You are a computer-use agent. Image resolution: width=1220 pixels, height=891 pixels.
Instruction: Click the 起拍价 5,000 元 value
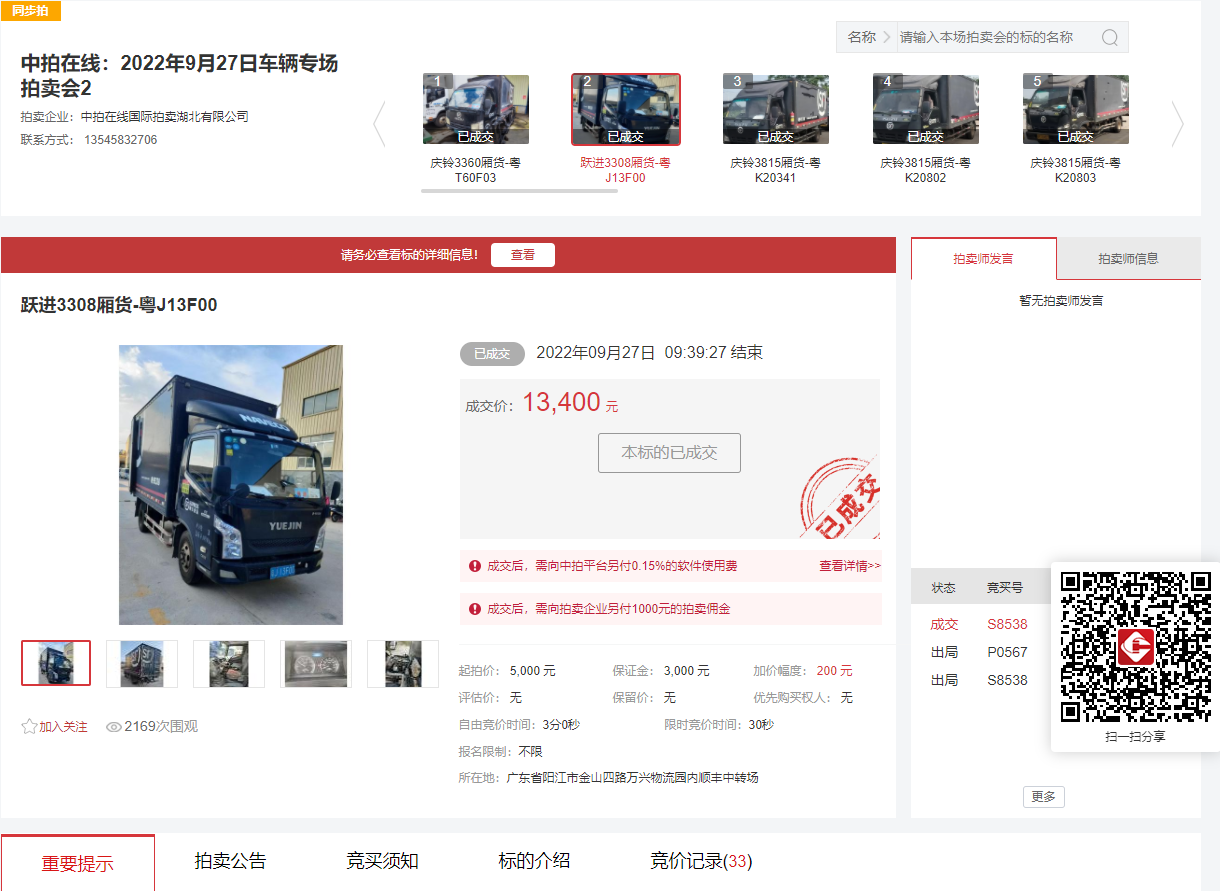coord(532,671)
